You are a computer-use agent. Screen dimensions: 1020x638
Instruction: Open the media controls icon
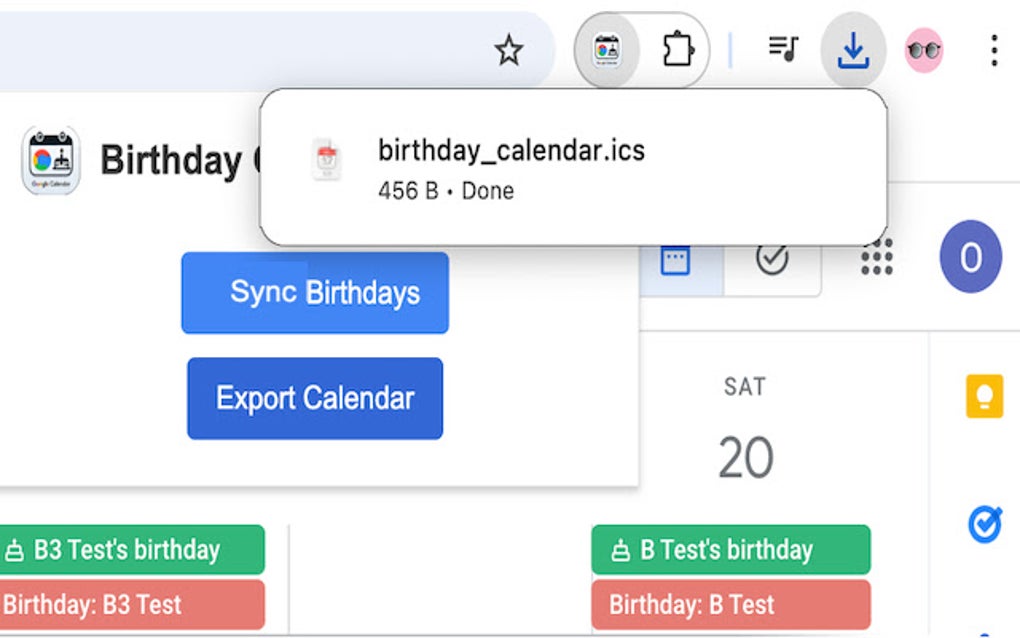coord(783,49)
